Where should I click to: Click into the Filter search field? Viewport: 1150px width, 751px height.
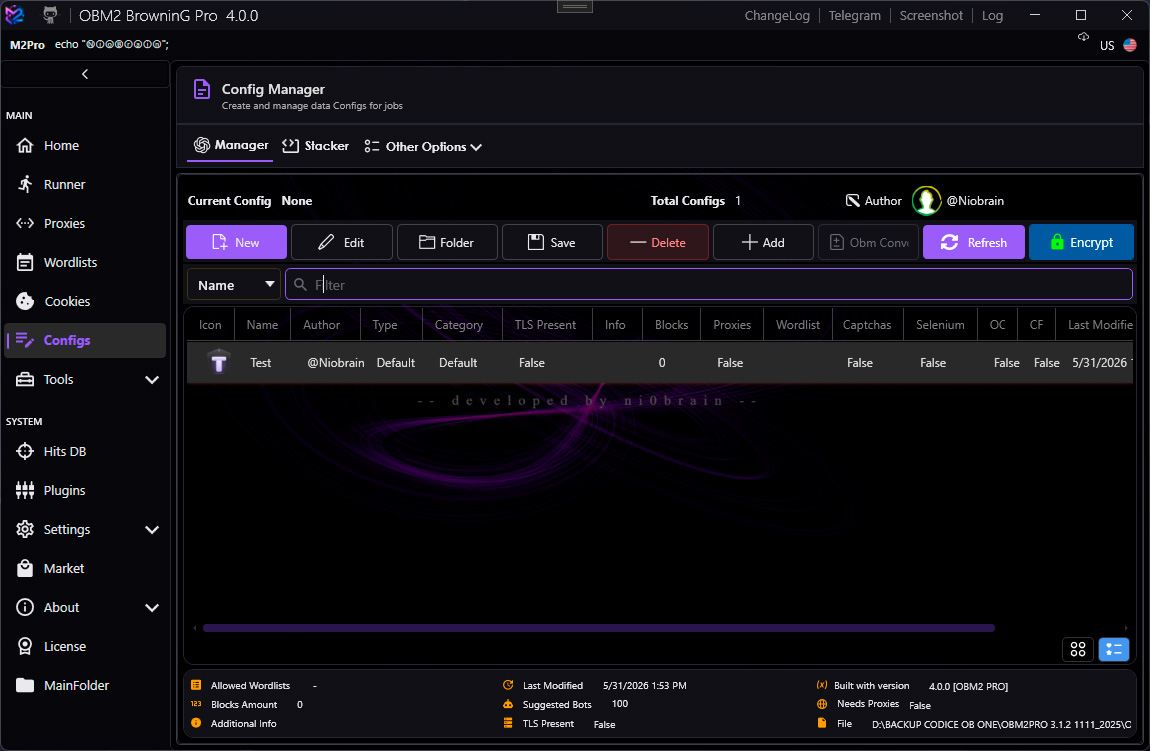tap(708, 285)
